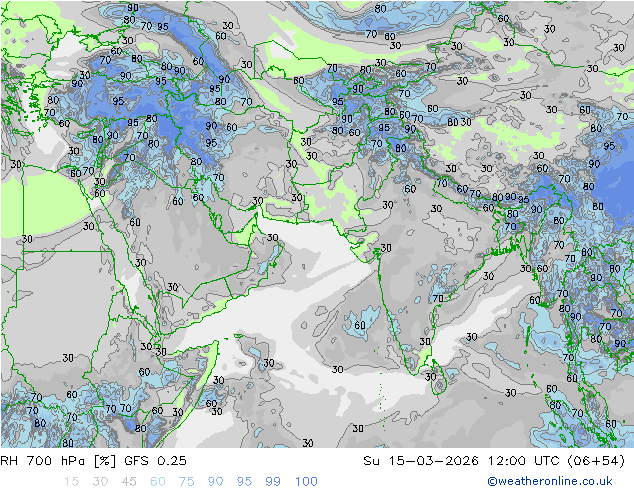This screenshot has width=634, height=490.
Task: Click the "GFS 0.25" model label
Action: tap(156, 460)
